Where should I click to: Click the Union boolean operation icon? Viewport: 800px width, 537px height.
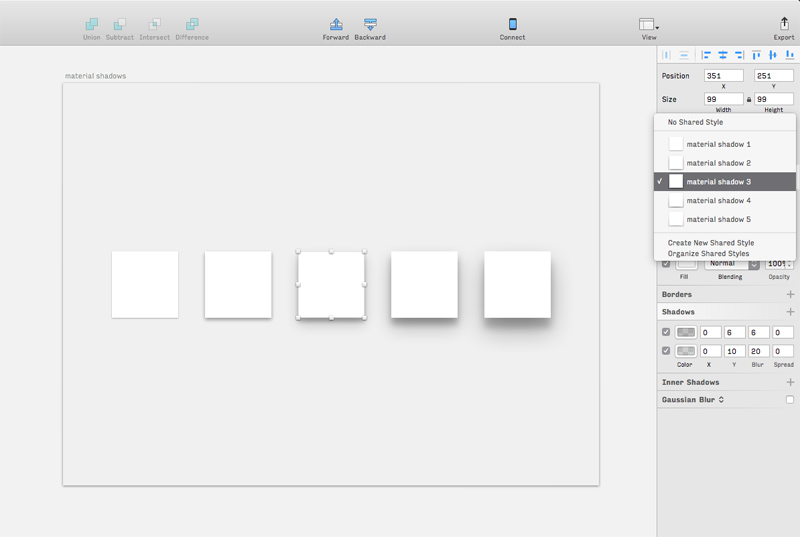tap(92, 24)
